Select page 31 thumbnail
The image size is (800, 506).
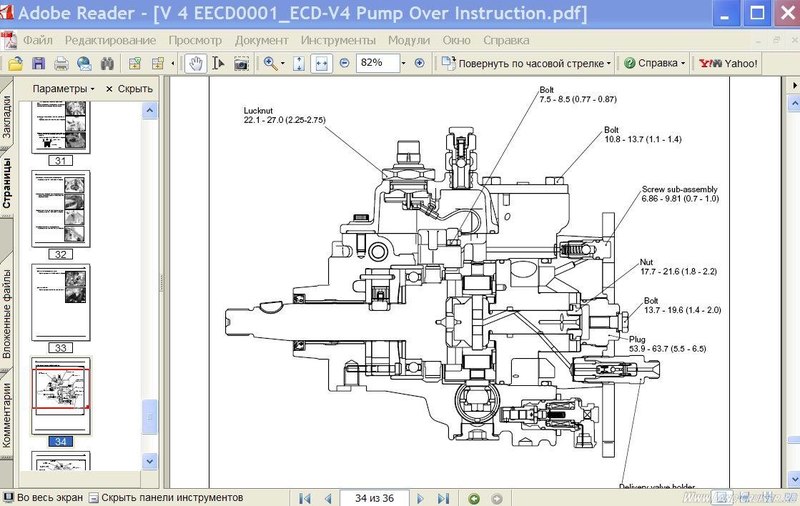[61, 128]
